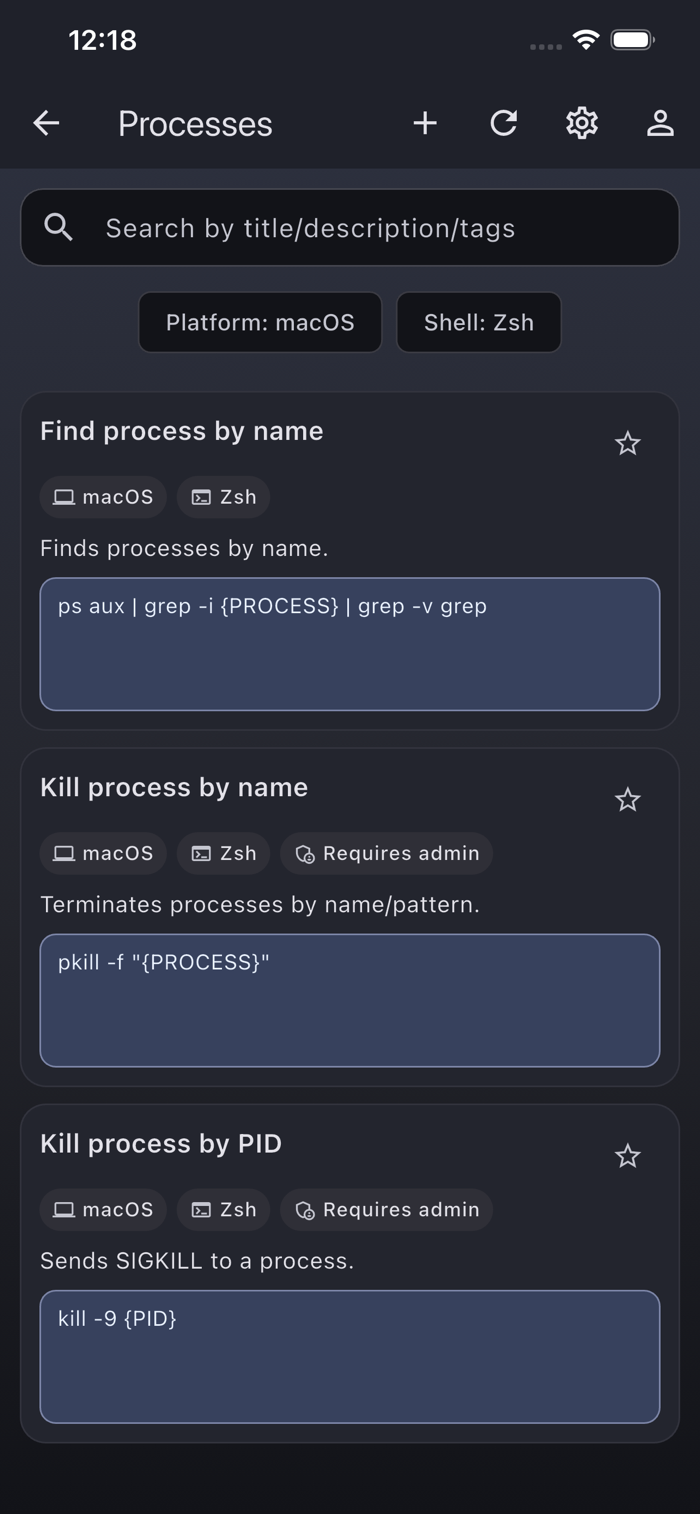Toggle favorite on Kill process by PID
This screenshot has width=700, height=1514.
tap(627, 1156)
